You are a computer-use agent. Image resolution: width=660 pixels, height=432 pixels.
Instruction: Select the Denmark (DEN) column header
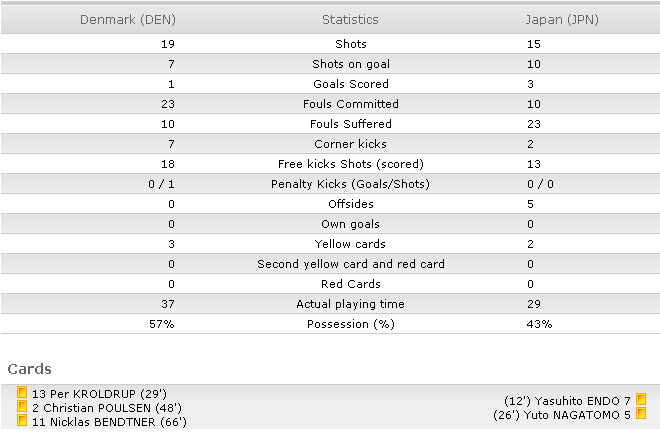click(128, 20)
